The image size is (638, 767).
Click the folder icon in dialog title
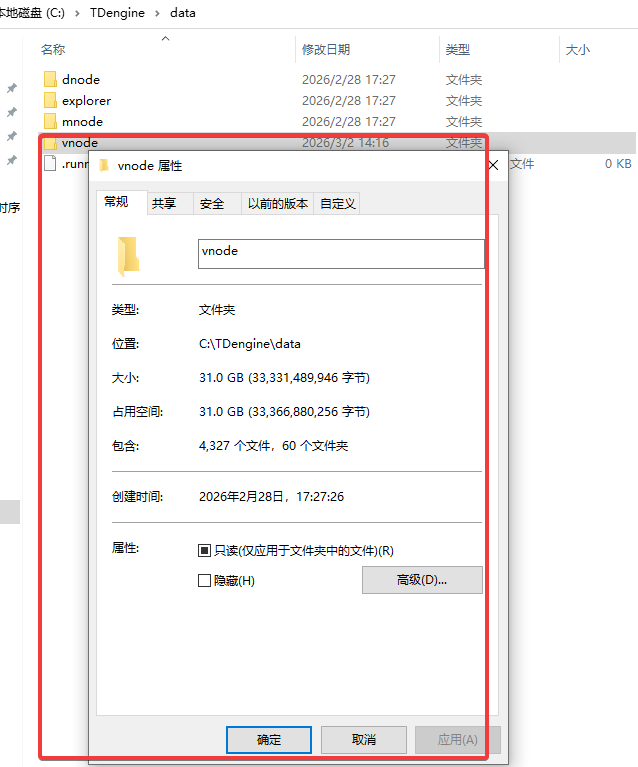104,166
